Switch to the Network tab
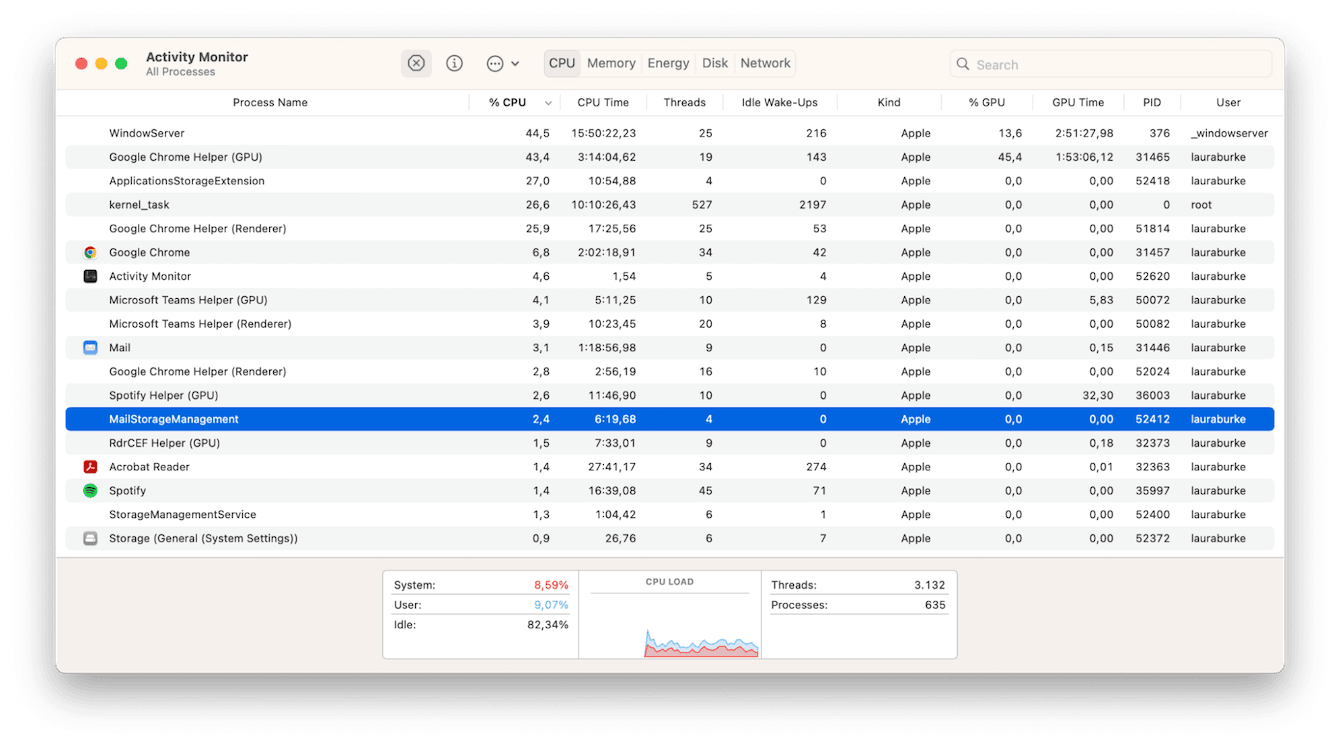 coord(765,63)
